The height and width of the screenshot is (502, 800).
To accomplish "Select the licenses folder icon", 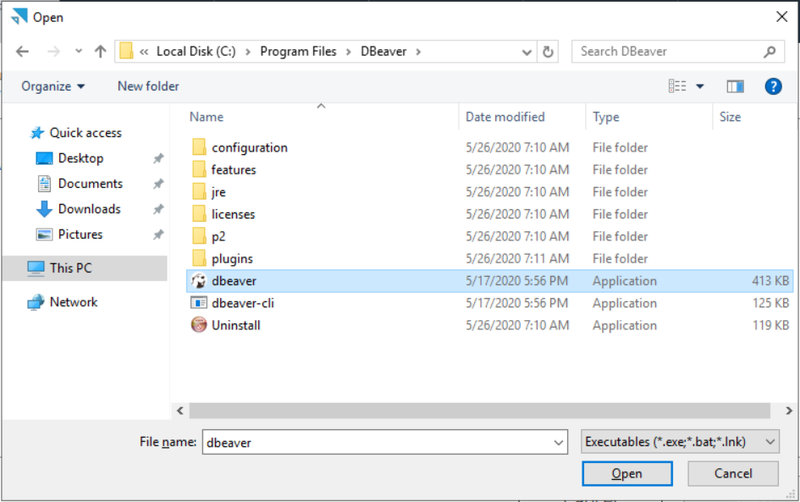I will [199, 214].
